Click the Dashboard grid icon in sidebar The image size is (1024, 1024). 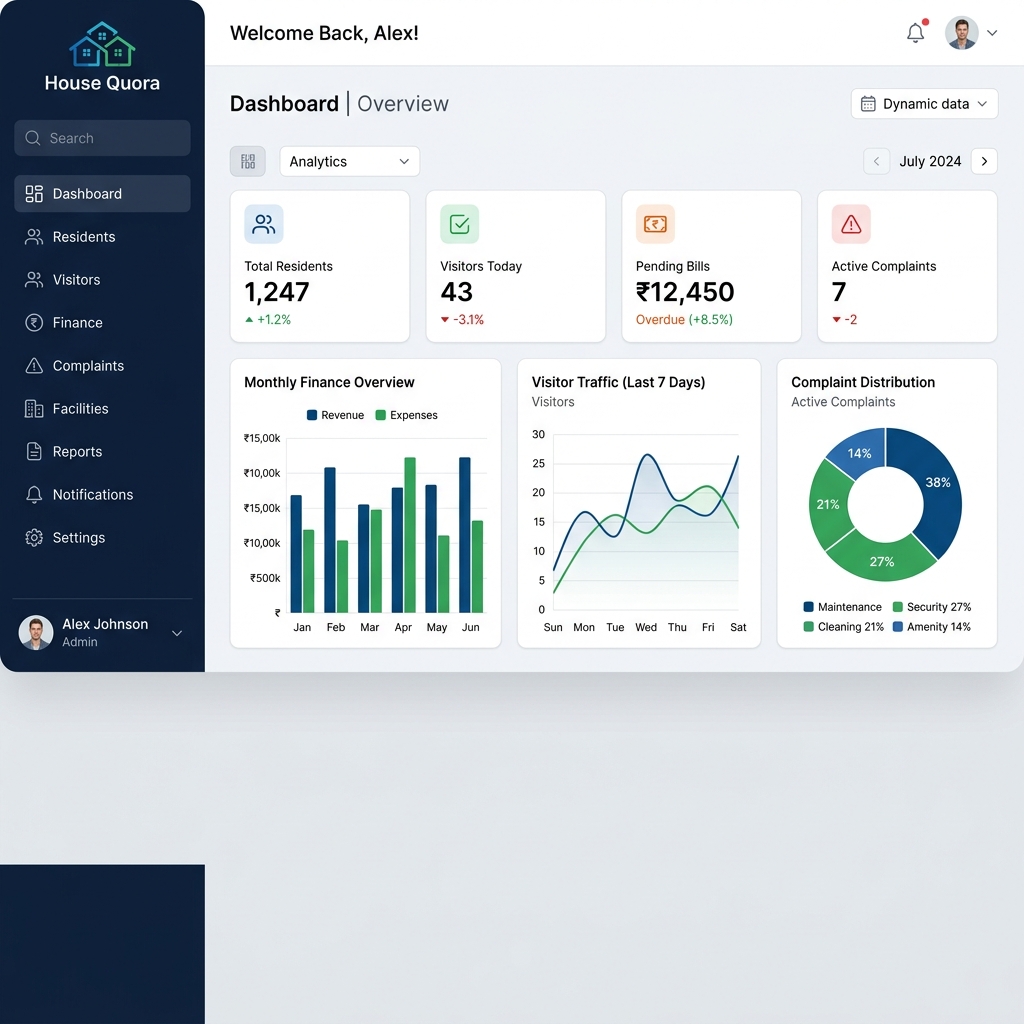pyautogui.click(x=34, y=193)
